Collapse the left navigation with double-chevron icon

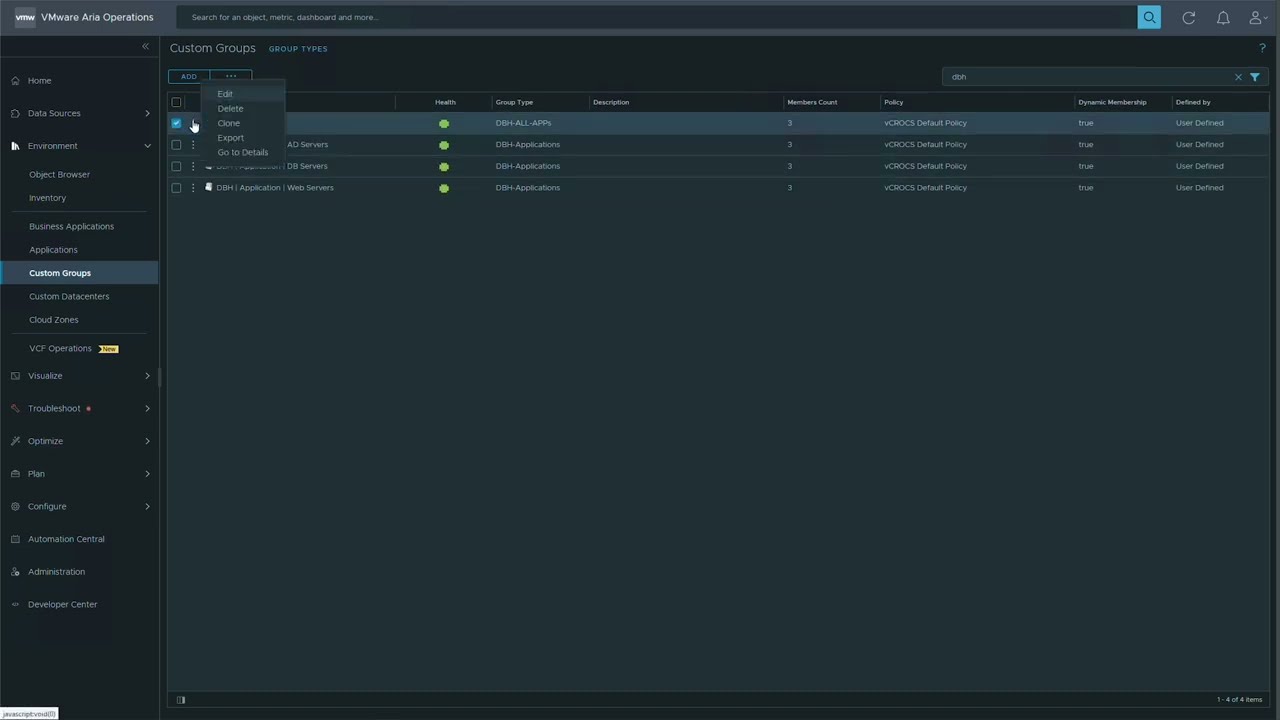click(145, 46)
